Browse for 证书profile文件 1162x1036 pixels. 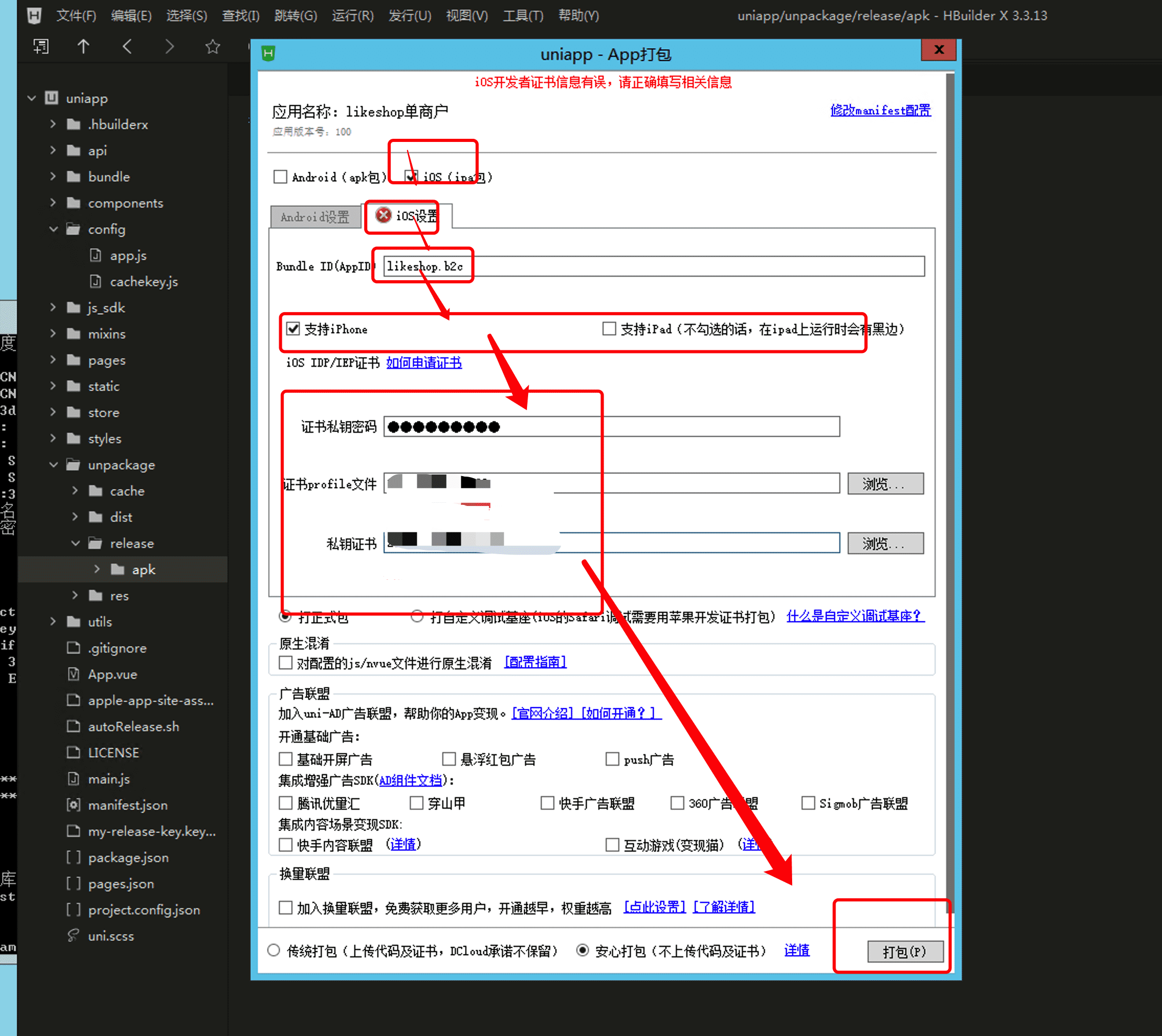coord(885,484)
